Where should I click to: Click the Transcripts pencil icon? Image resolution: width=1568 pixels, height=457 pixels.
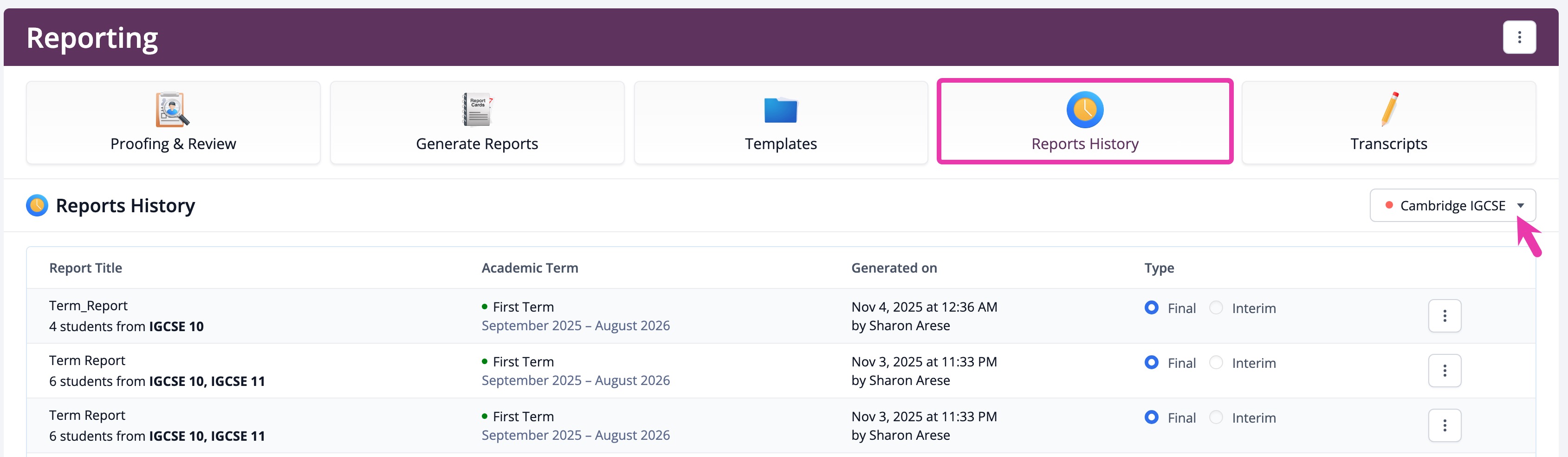click(1390, 109)
